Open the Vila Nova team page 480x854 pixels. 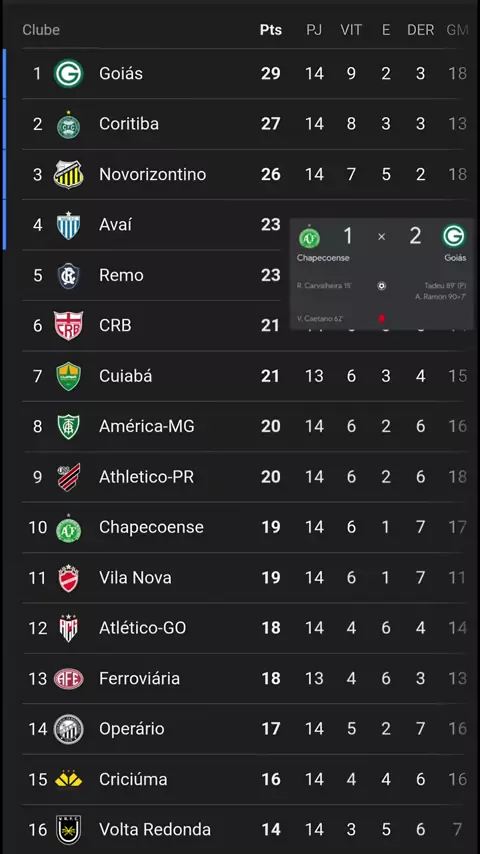(x=135, y=578)
